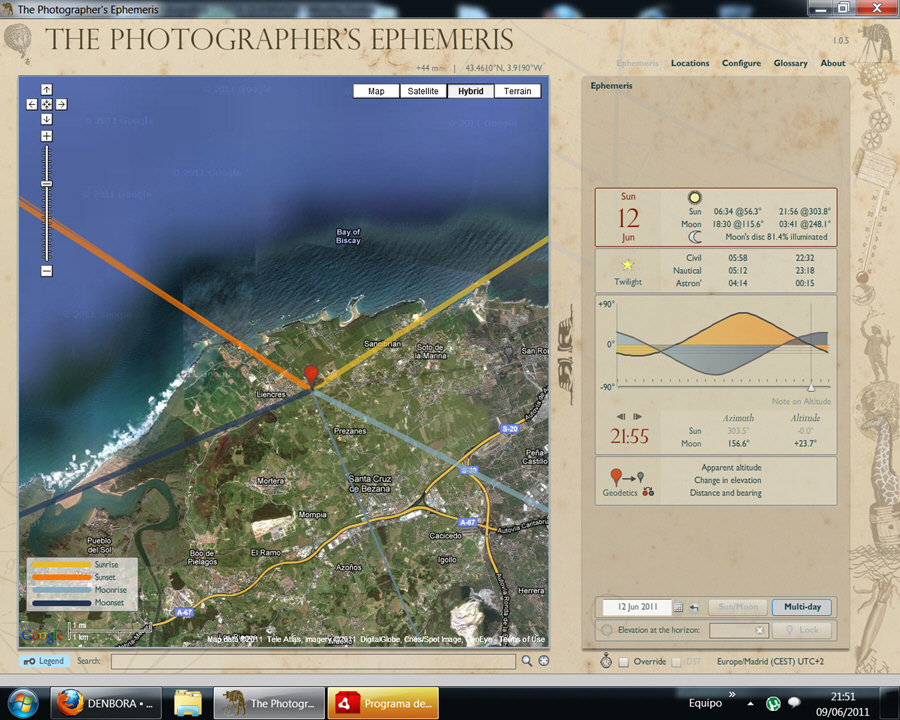The height and width of the screenshot is (720, 900).
Task: Go to the Ephemeris page in top navigation
Action: click(638, 63)
